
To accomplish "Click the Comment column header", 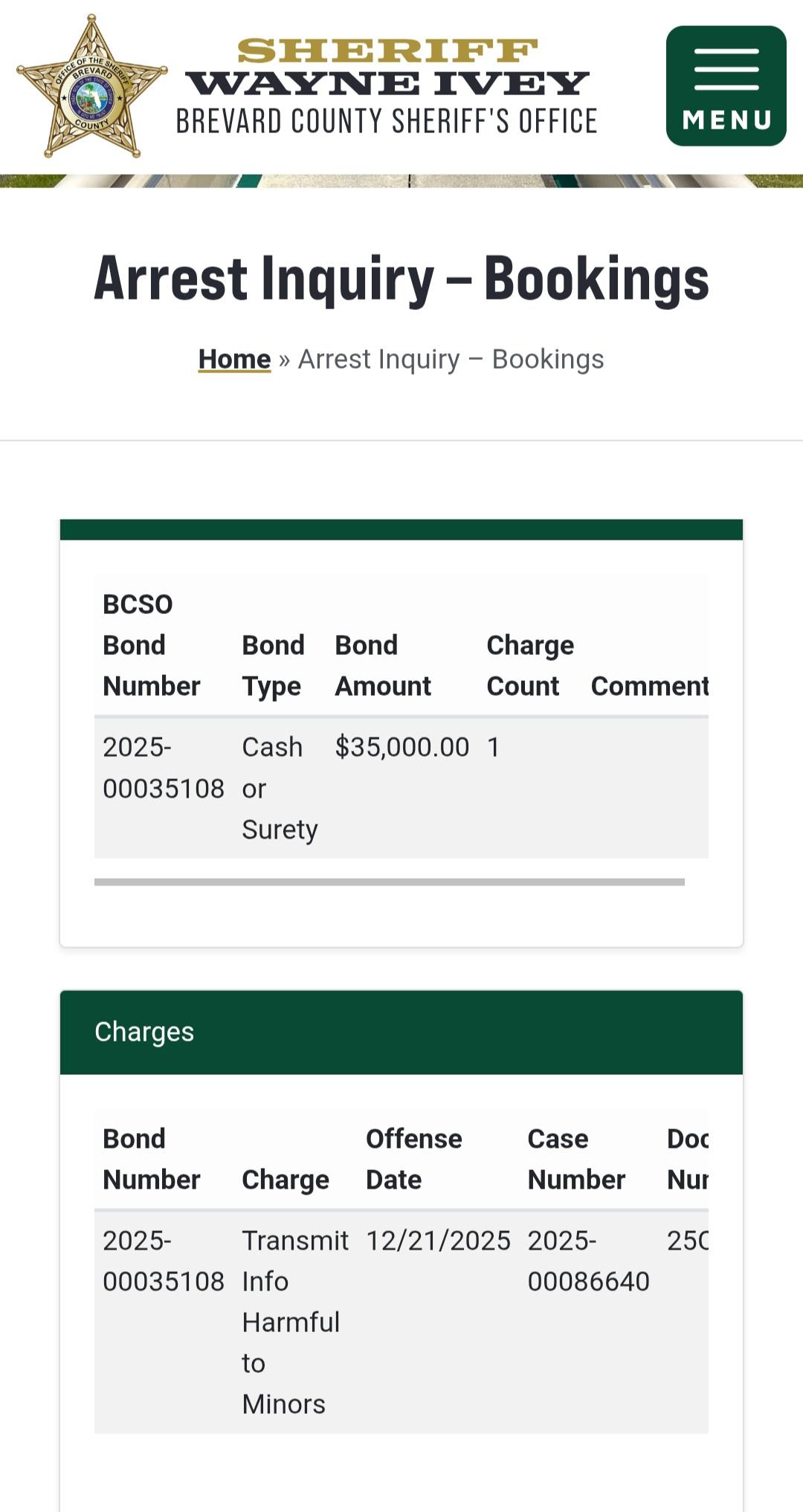I will click(649, 686).
